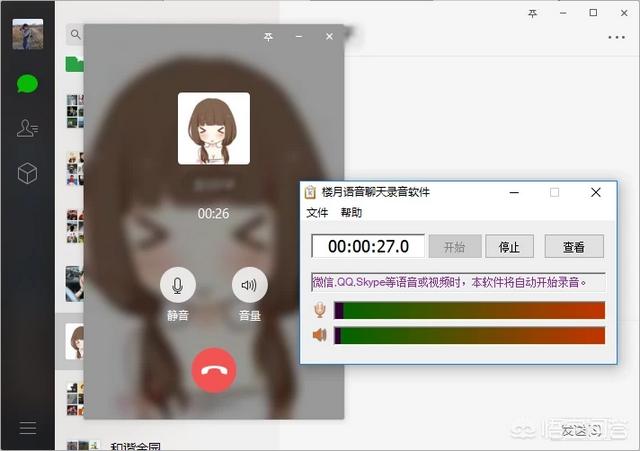The width and height of the screenshot is (640, 451).
Task: Click the recording timer display field
Action: pyautogui.click(x=368, y=246)
